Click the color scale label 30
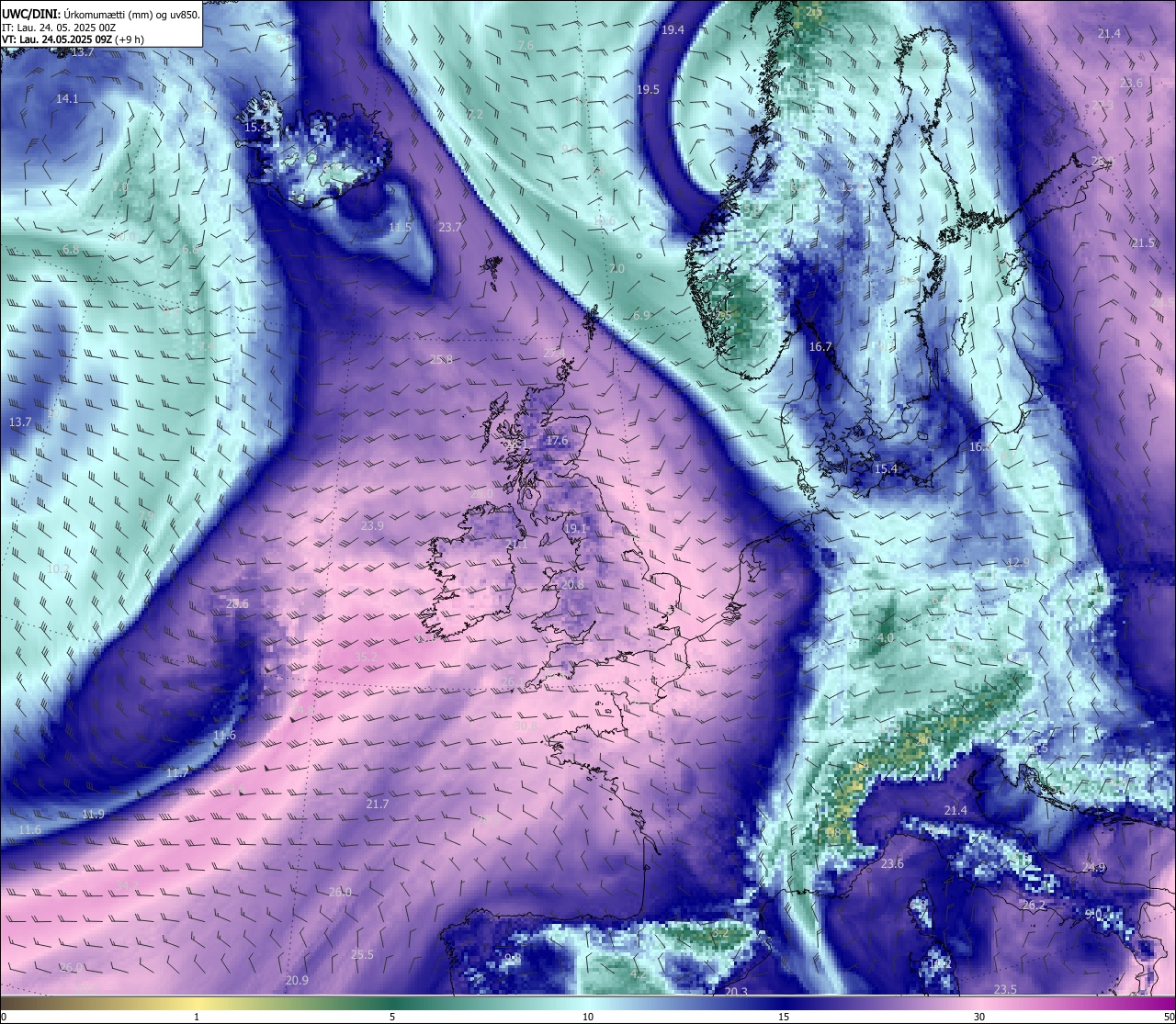This screenshot has height=1024, width=1176. tap(979, 1016)
